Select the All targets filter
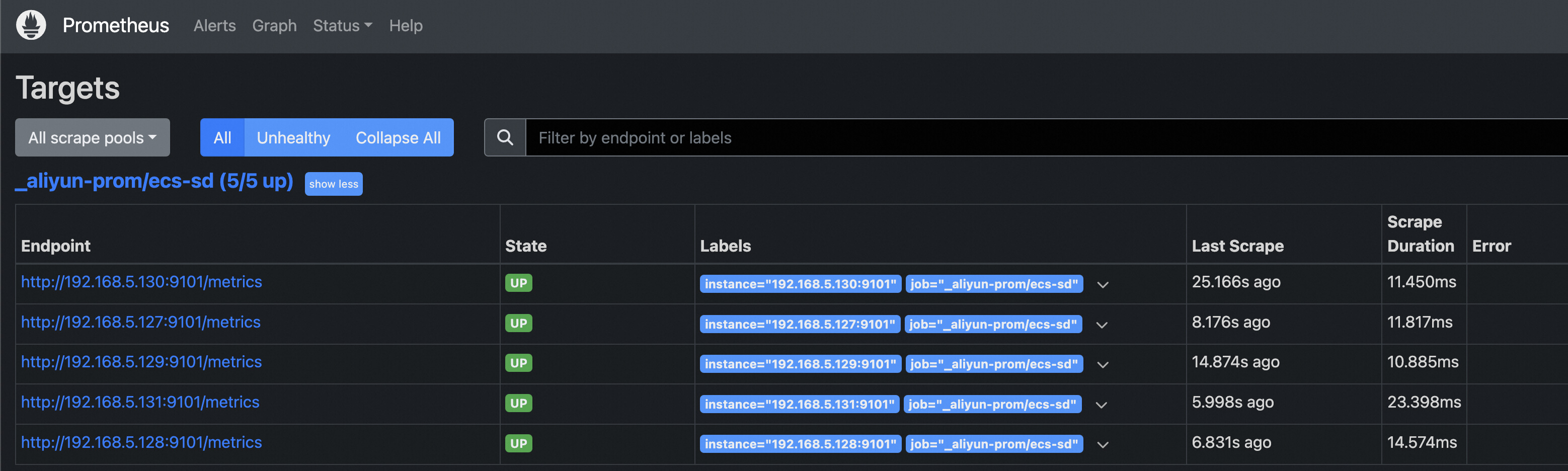The width and height of the screenshot is (1568, 471). pyautogui.click(x=222, y=137)
